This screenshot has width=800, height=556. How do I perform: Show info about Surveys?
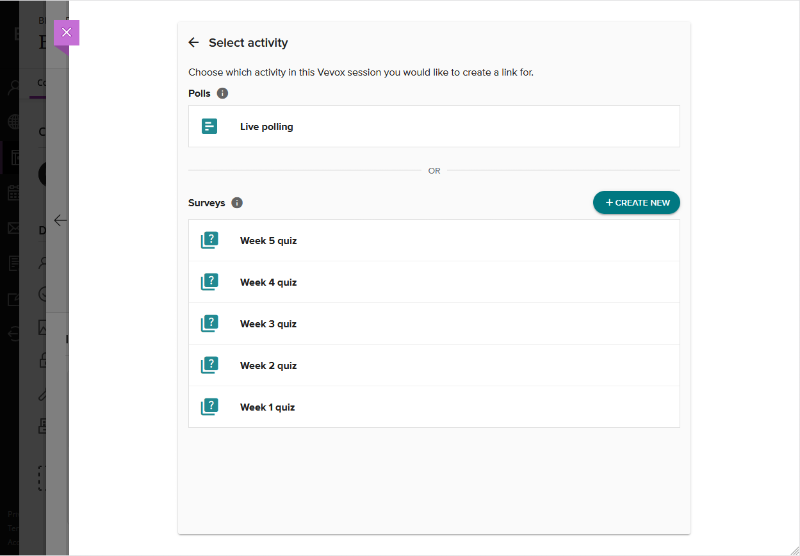pyautogui.click(x=237, y=203)
